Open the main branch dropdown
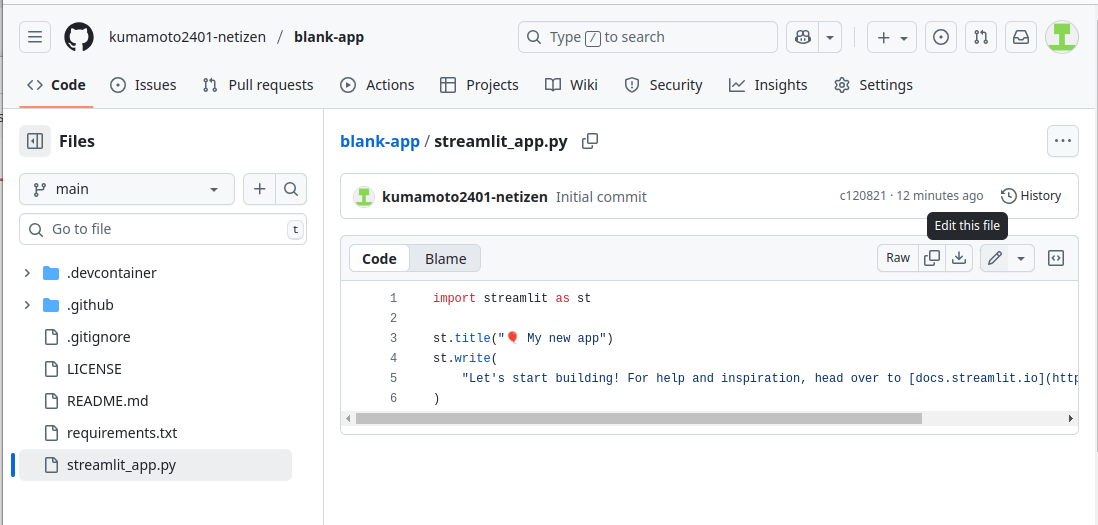Image resolution: width=1098 pixels, height=525 pixels. pyautogui.click(x=127, y=189)
